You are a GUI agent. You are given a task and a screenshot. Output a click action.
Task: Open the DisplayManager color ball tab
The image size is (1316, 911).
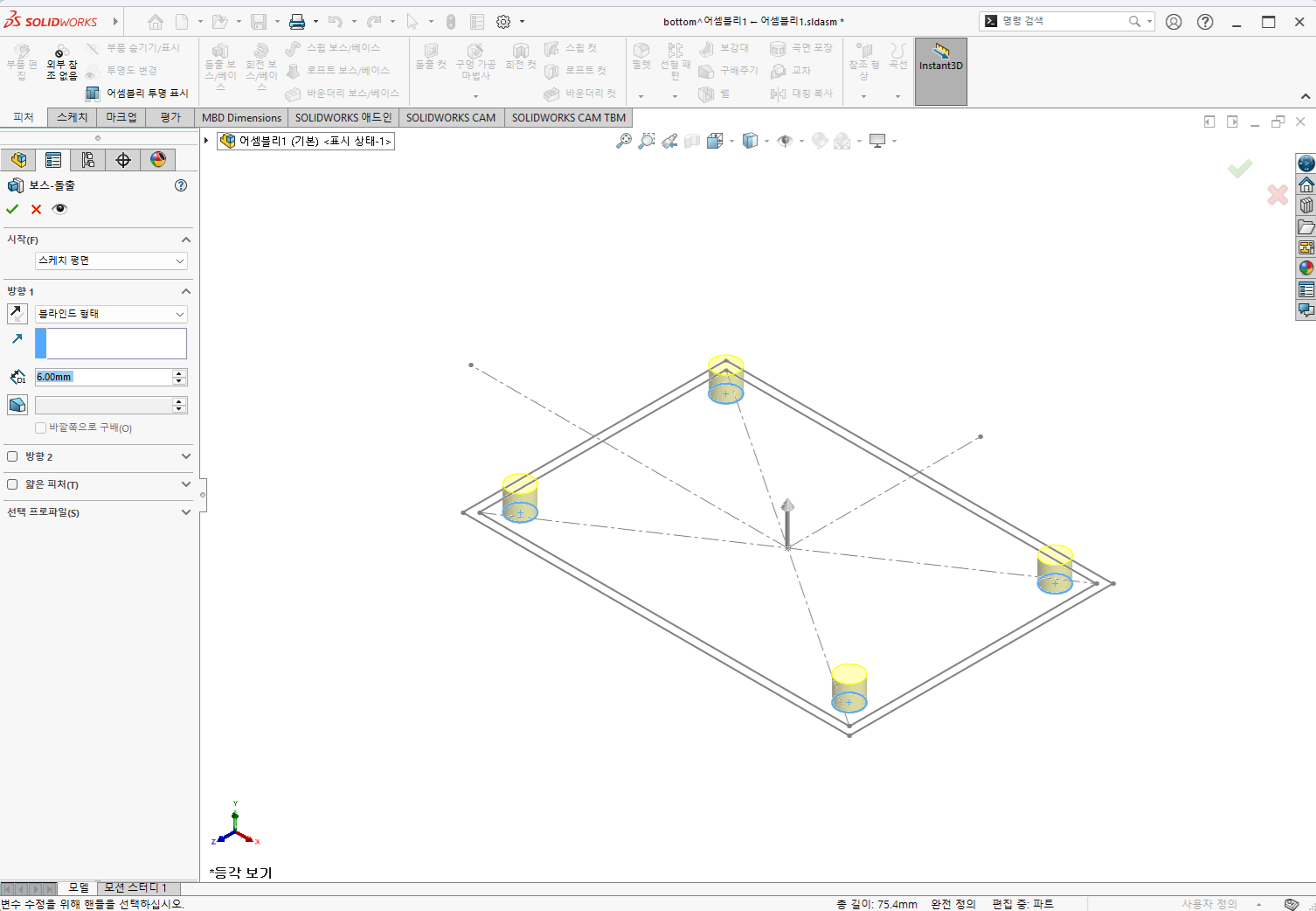158,160
